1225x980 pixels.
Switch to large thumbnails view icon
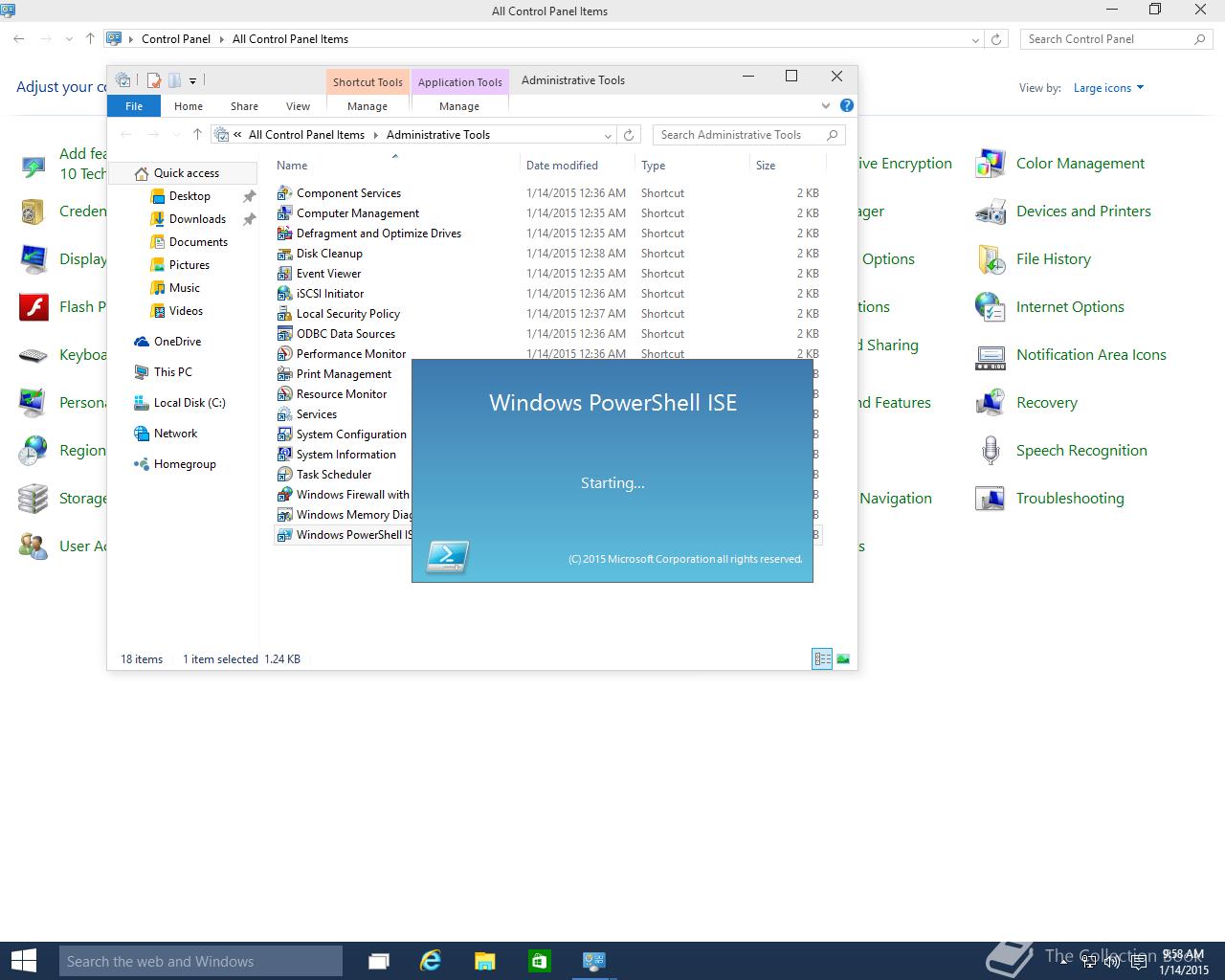[843, 658]
